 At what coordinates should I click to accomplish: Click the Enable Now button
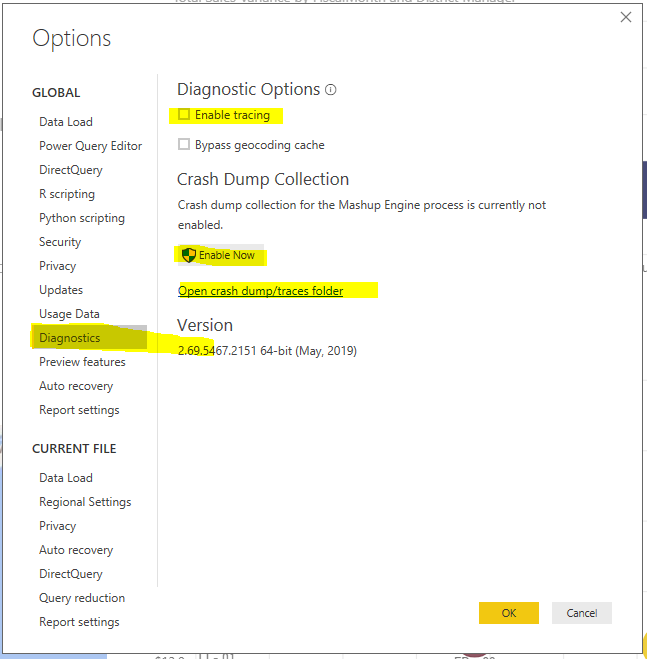(221, 255)
